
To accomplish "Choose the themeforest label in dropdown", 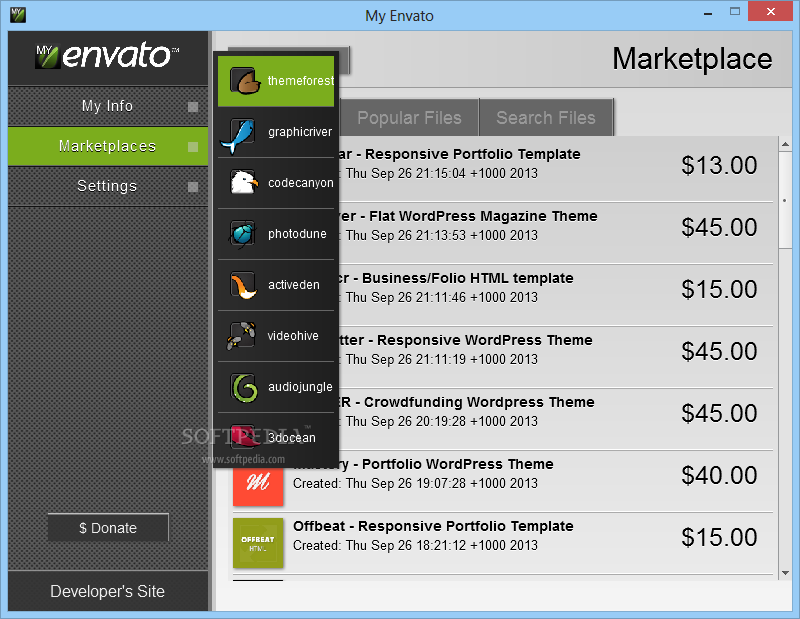I will click(301, 81).
